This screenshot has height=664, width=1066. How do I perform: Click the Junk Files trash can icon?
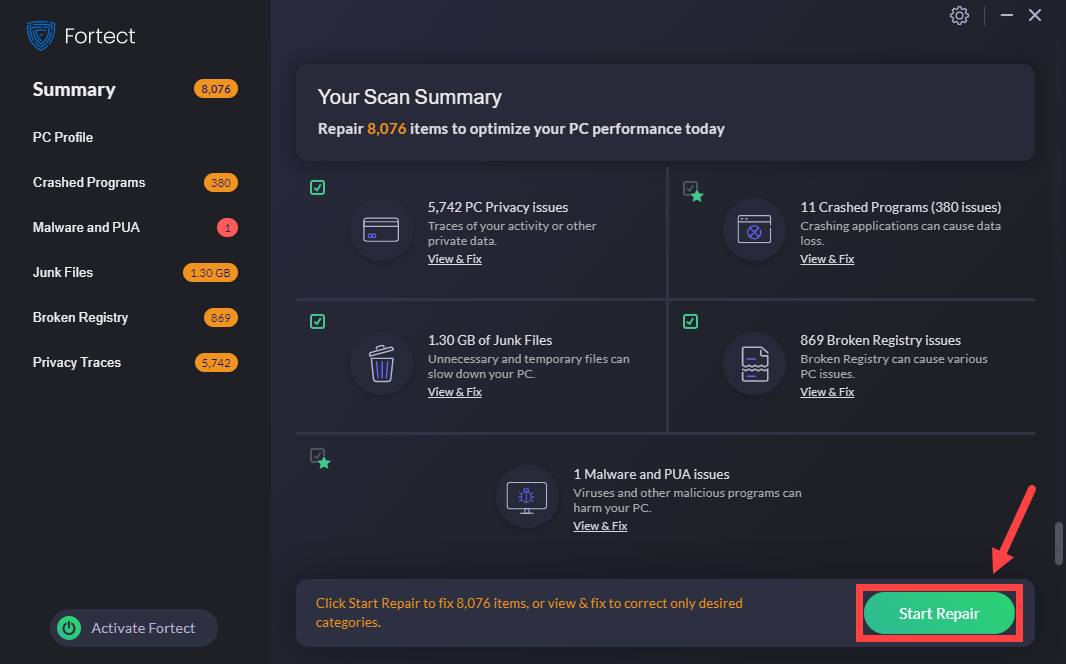(381, 364)
